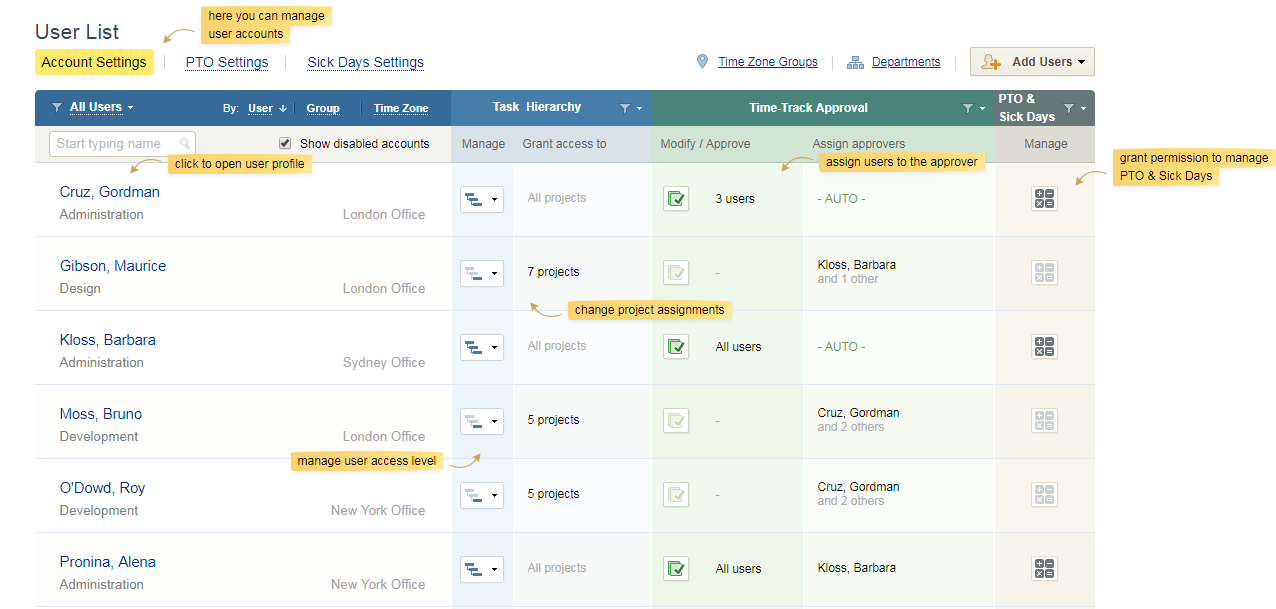Click PTO manage icon for Kloss, Barbara
The width and height of the screenshot is (1276, 609).
point(1044,347)
